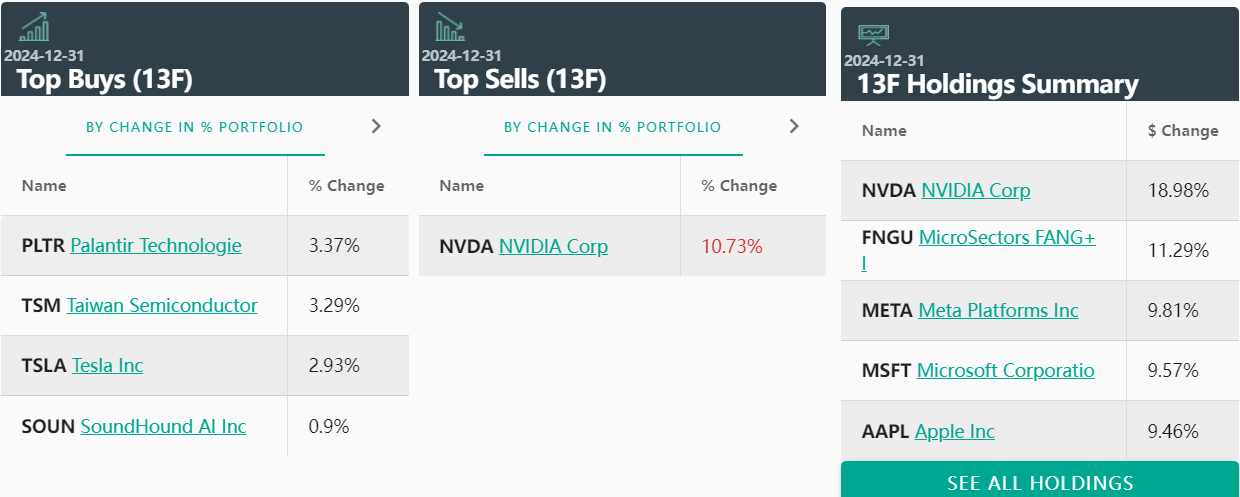Open NVIDIA Corp link in Top Sells
Viewport: 1240px width, 497px height.
click(553, 246)
